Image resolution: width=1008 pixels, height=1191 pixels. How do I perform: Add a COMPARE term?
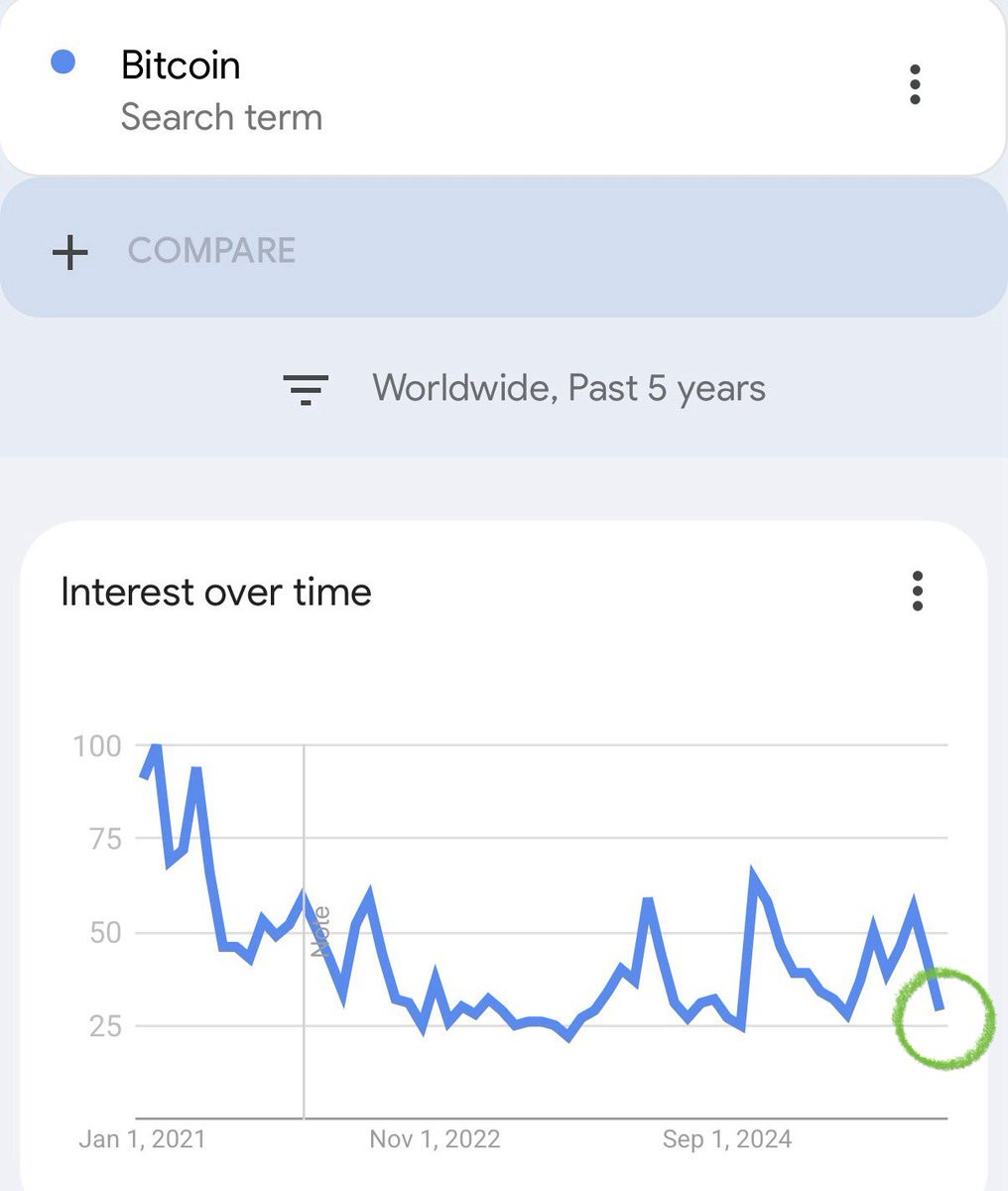(x=211, y=250)
